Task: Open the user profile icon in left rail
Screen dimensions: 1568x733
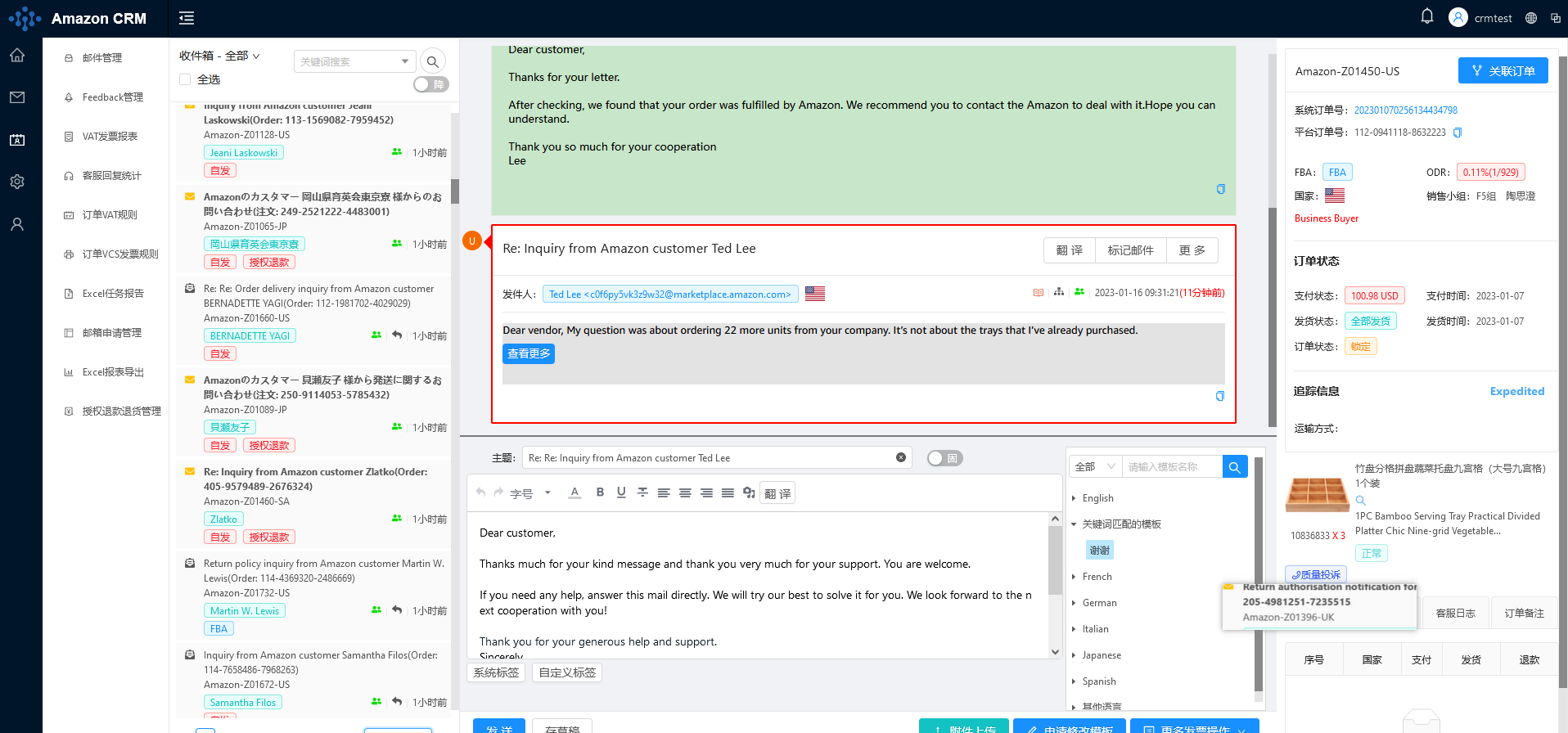Action: (x=17, y=224)
